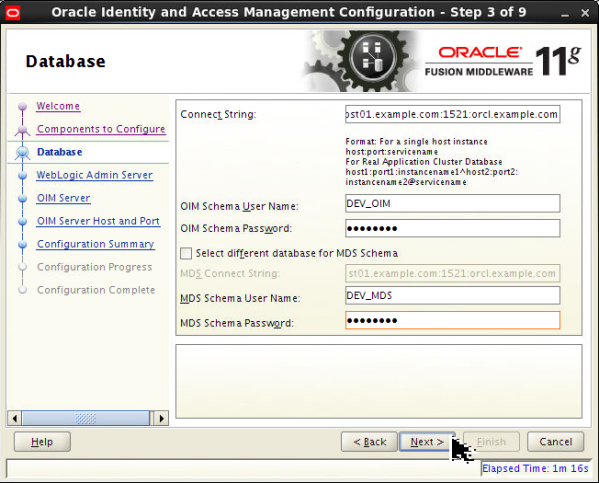This screenshot has height=483, width=599.
Task: Click the sidebar horizontal scrollbar thumb
Action: 86,418
